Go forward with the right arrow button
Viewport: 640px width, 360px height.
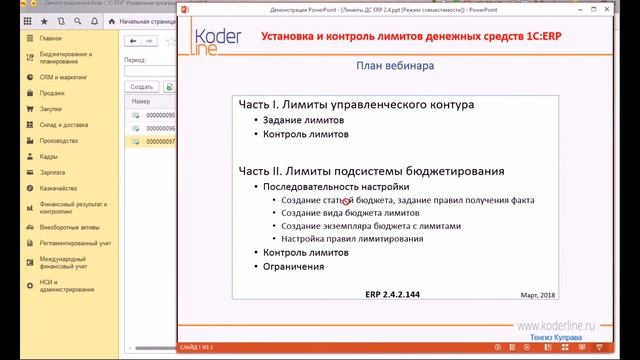click(149, 41)
